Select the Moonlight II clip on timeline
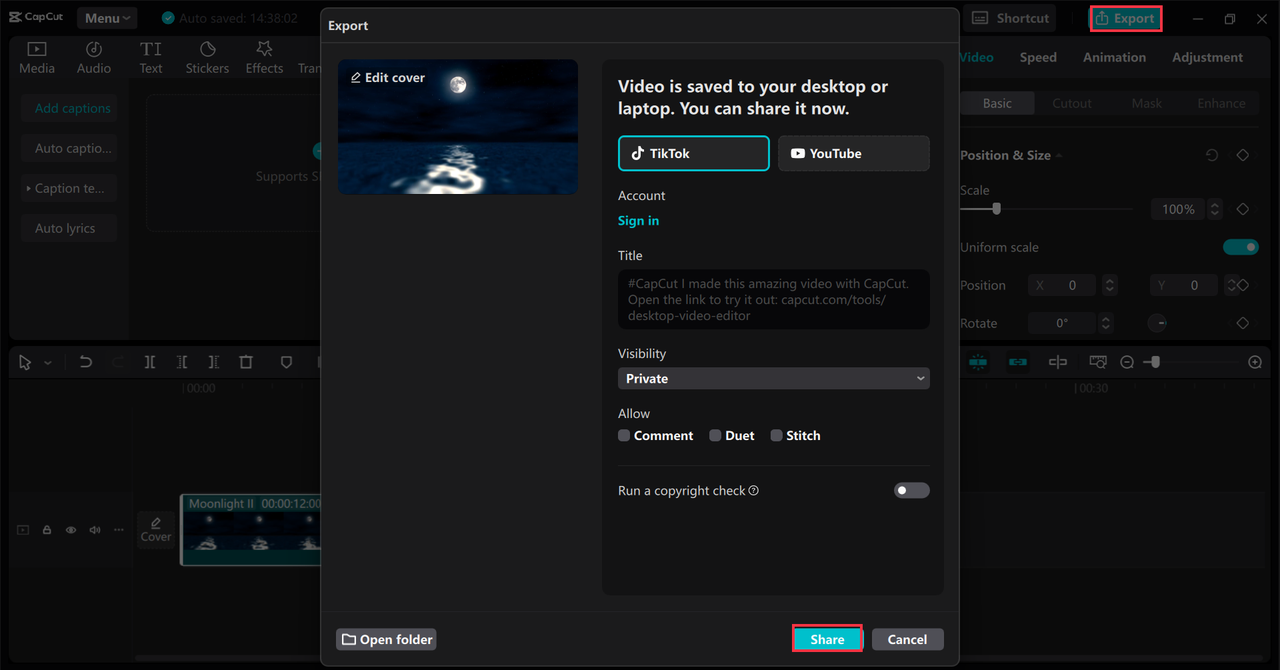 (x=250, y=530)
